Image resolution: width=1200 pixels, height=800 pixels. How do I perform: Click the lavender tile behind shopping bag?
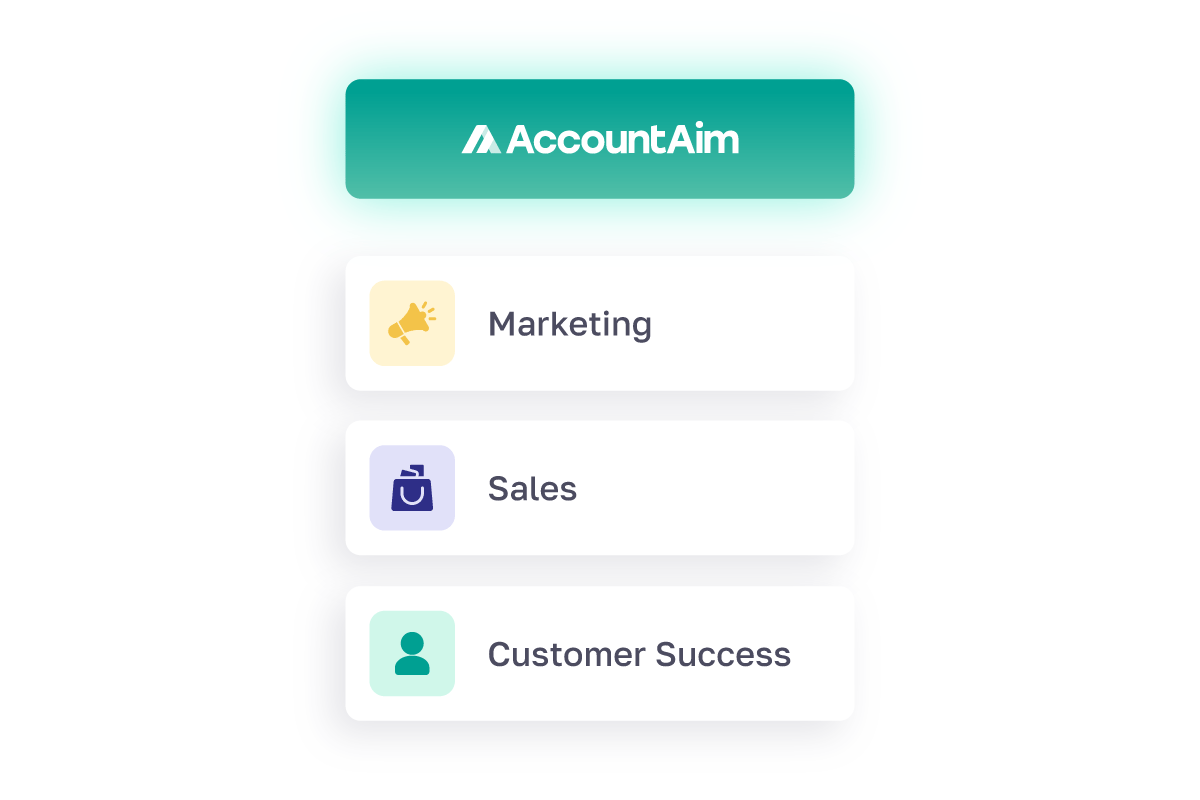click(412, 488)
